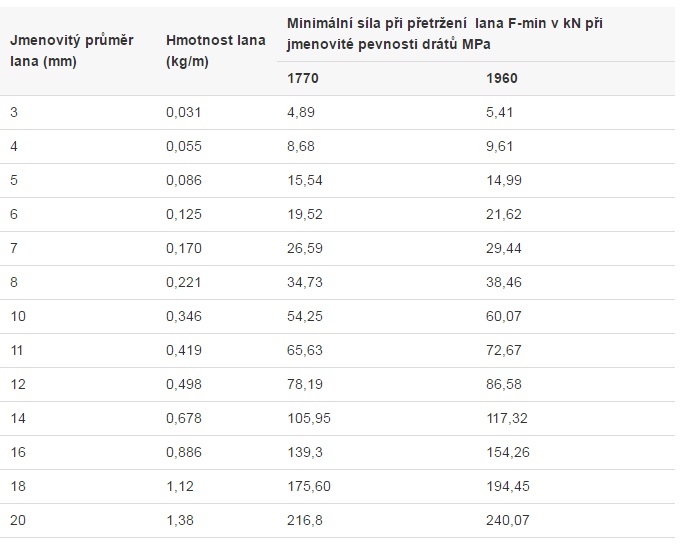The height and width of the screenshot is (549, 687).
Task: Select diameter 11 row cell
Action: click(17, 350)
